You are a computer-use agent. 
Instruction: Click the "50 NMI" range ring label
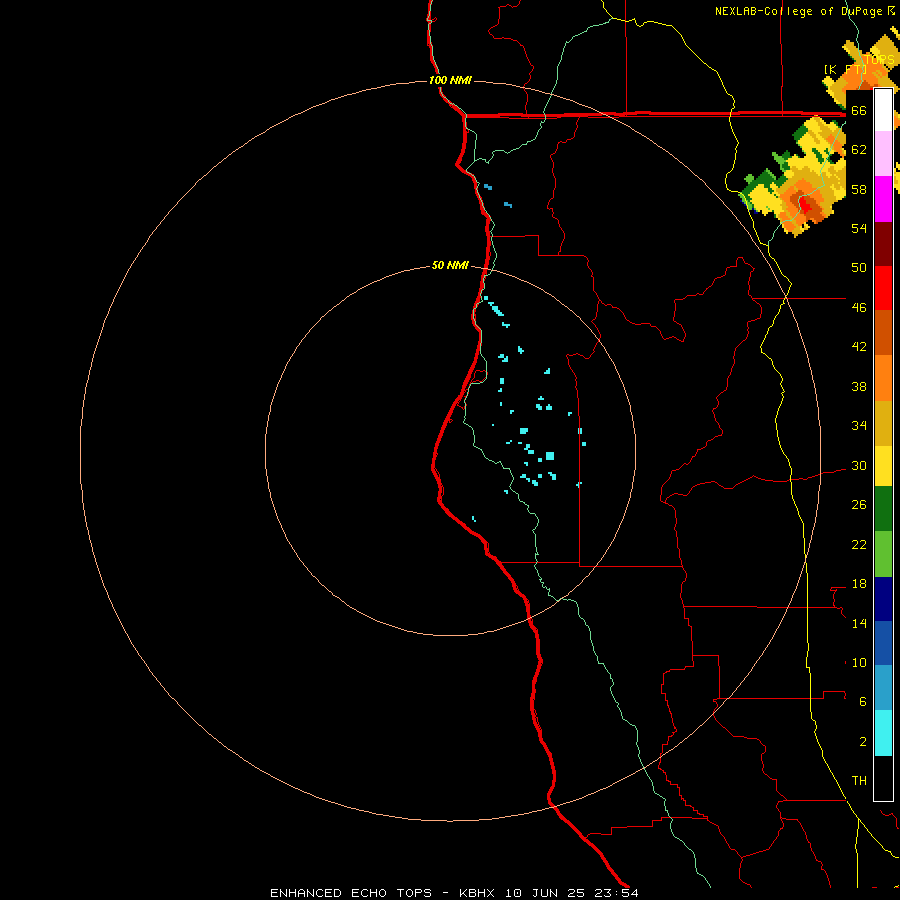point(450,265)
